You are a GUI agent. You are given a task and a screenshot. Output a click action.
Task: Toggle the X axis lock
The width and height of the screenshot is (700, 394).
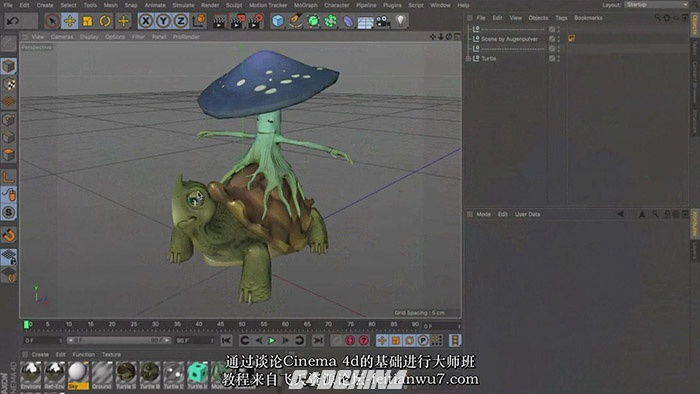point(146,21)
